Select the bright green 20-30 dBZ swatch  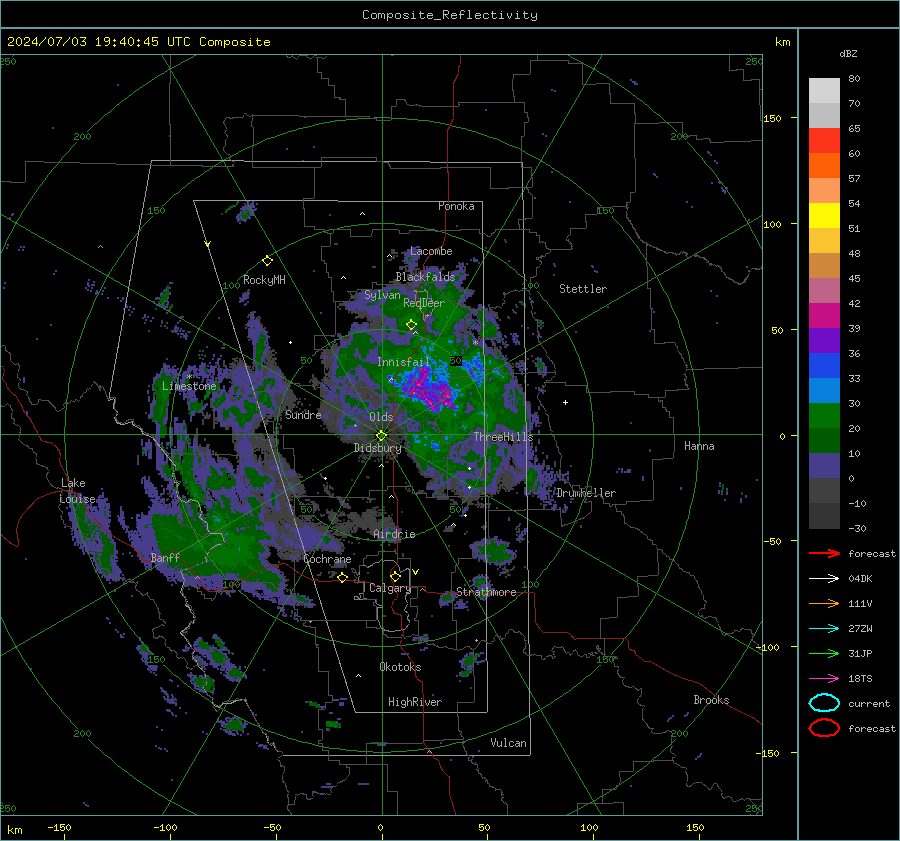(x=824, y=416)
